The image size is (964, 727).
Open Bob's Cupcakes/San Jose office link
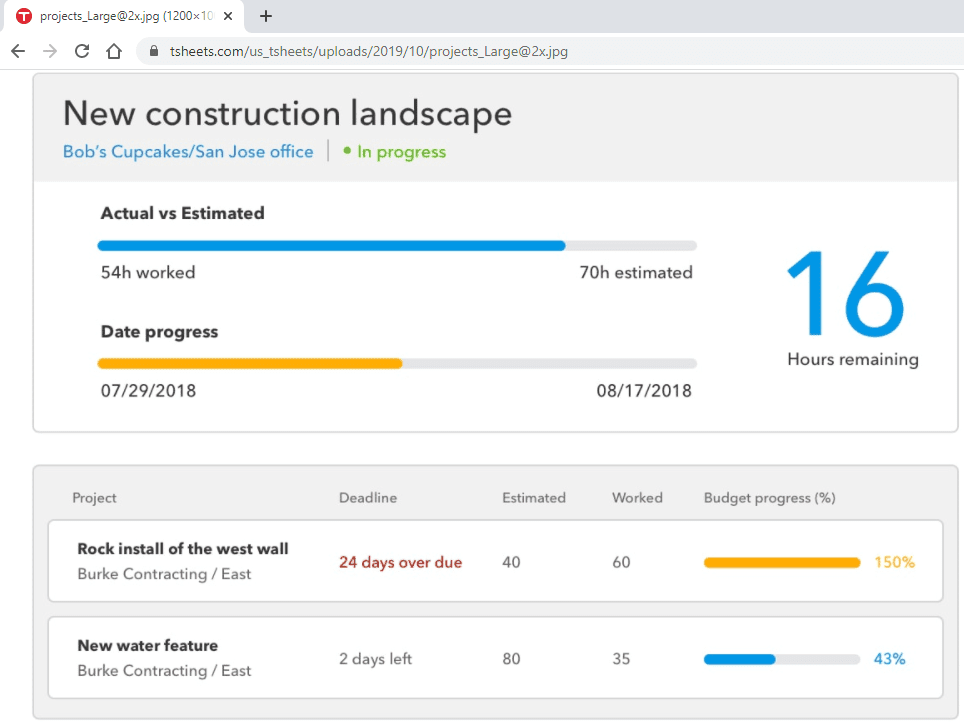[188, 152]
